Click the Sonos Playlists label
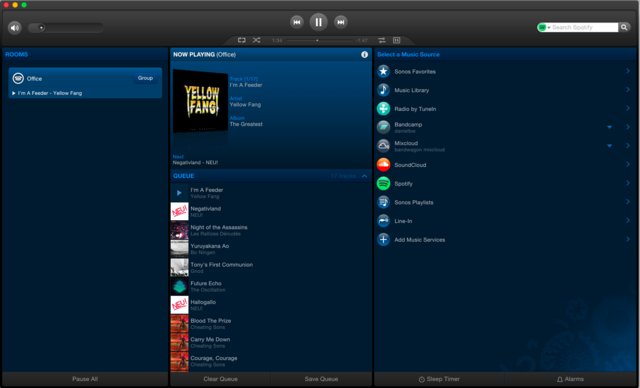640x388 pixels. pos(413,202)
